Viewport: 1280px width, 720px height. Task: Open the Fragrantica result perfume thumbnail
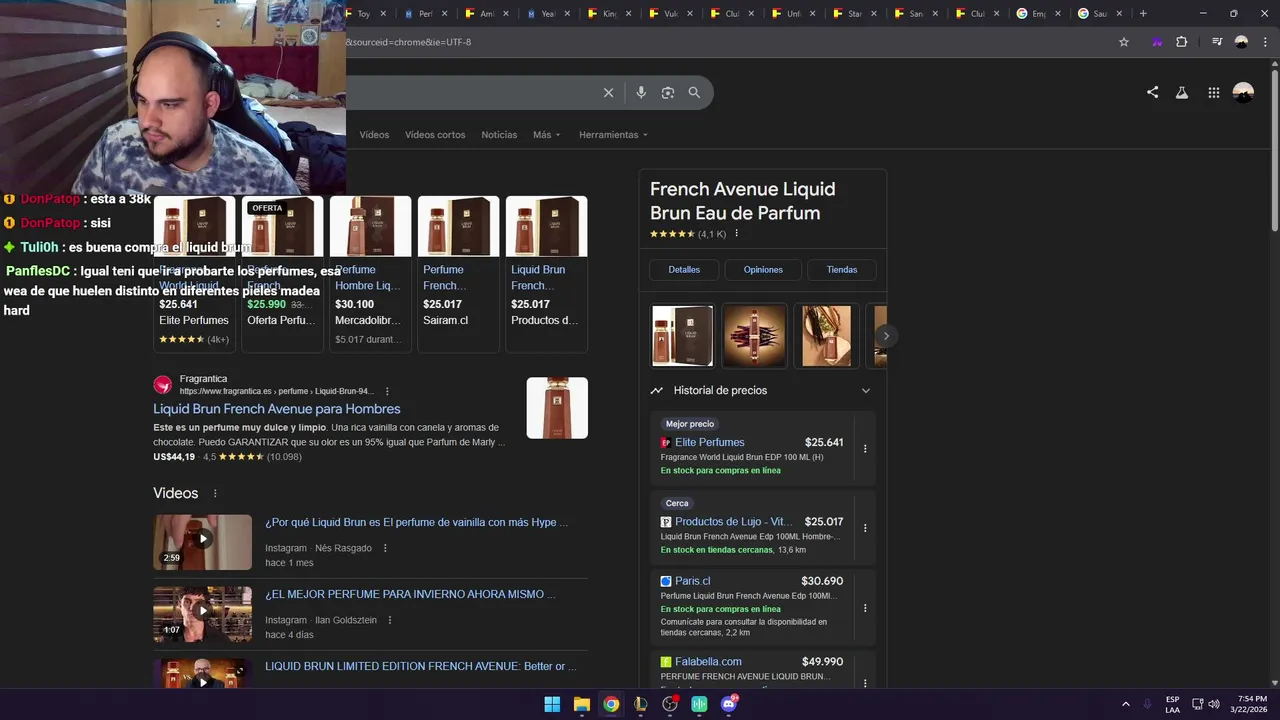(557, 408)
